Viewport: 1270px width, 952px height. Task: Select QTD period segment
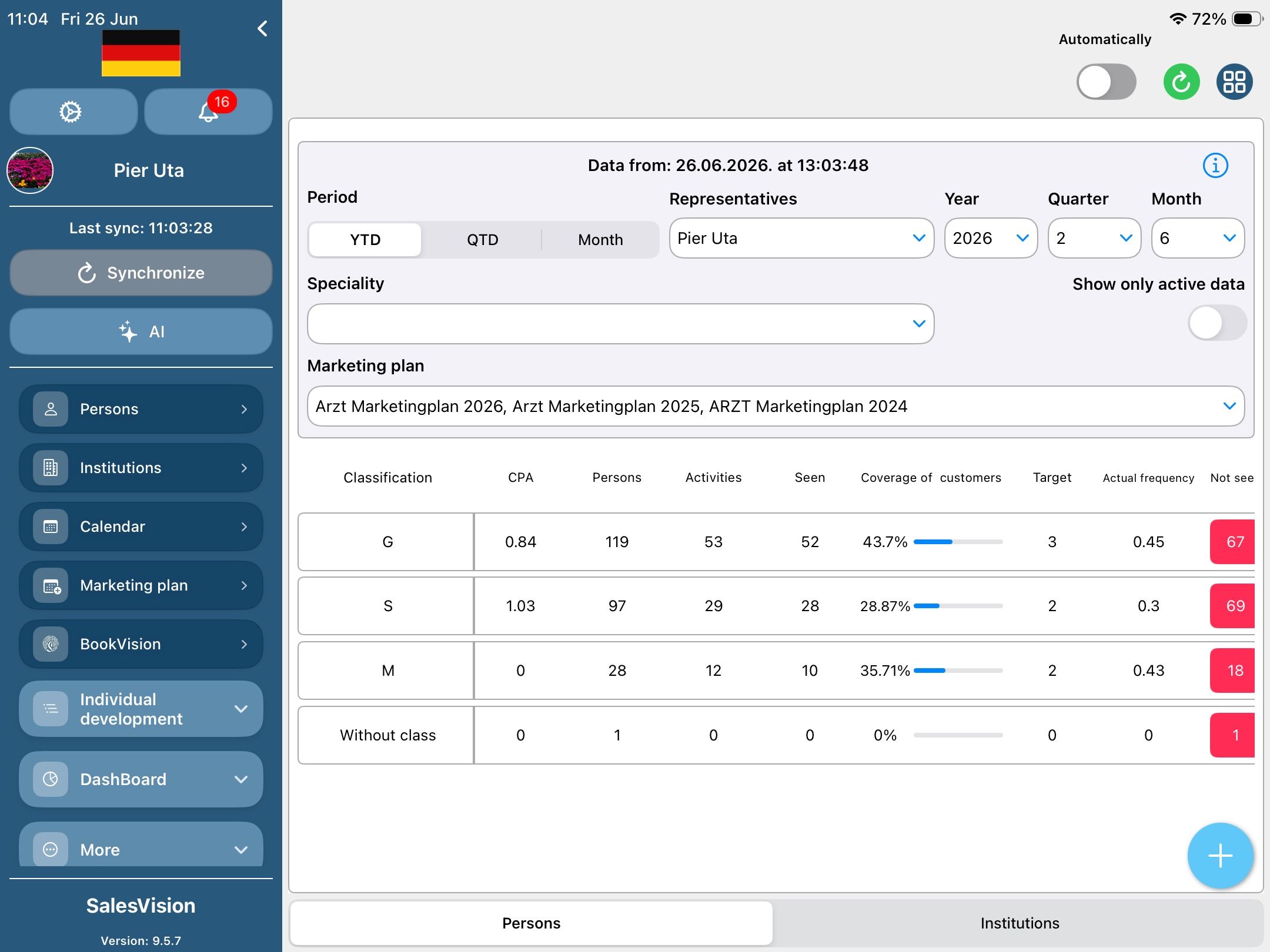coord(483,240)
